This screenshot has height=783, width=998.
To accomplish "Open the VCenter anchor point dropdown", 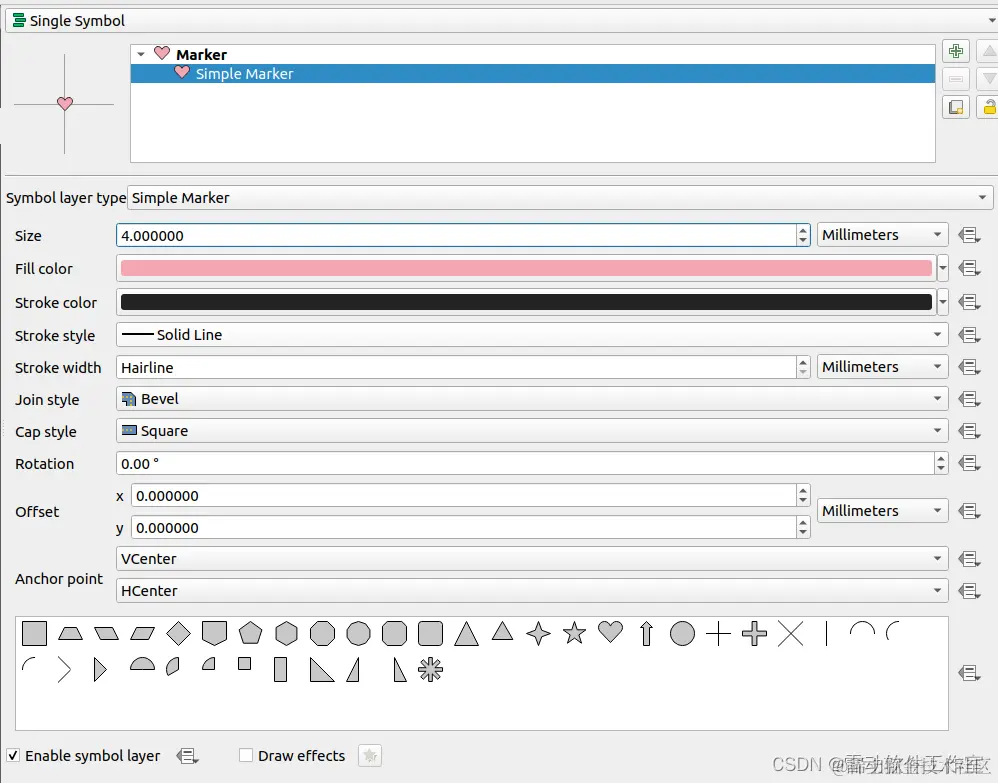I will coord(532,559).
